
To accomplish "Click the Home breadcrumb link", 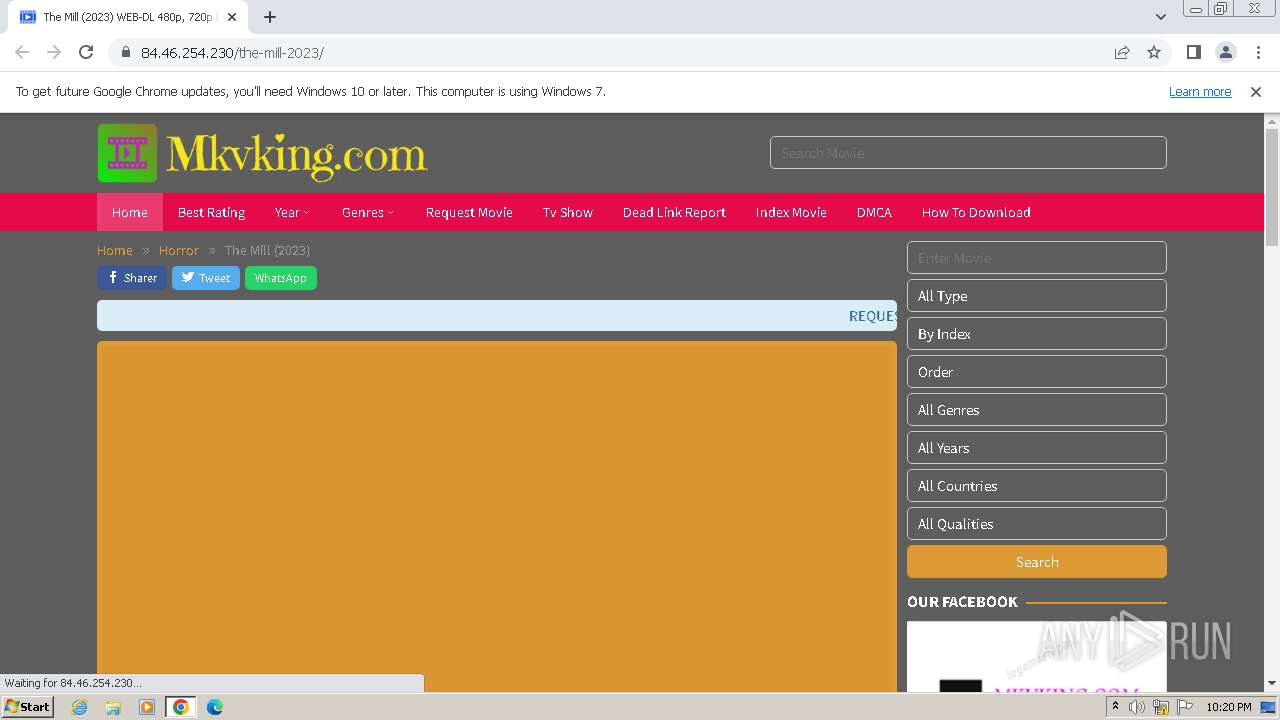I will point(115,250).
